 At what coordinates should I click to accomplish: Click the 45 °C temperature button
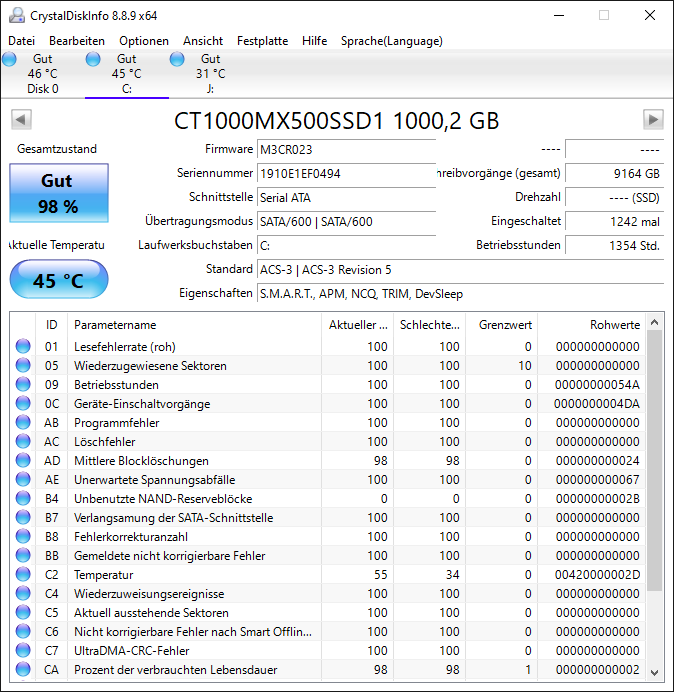tap(59, 280)
